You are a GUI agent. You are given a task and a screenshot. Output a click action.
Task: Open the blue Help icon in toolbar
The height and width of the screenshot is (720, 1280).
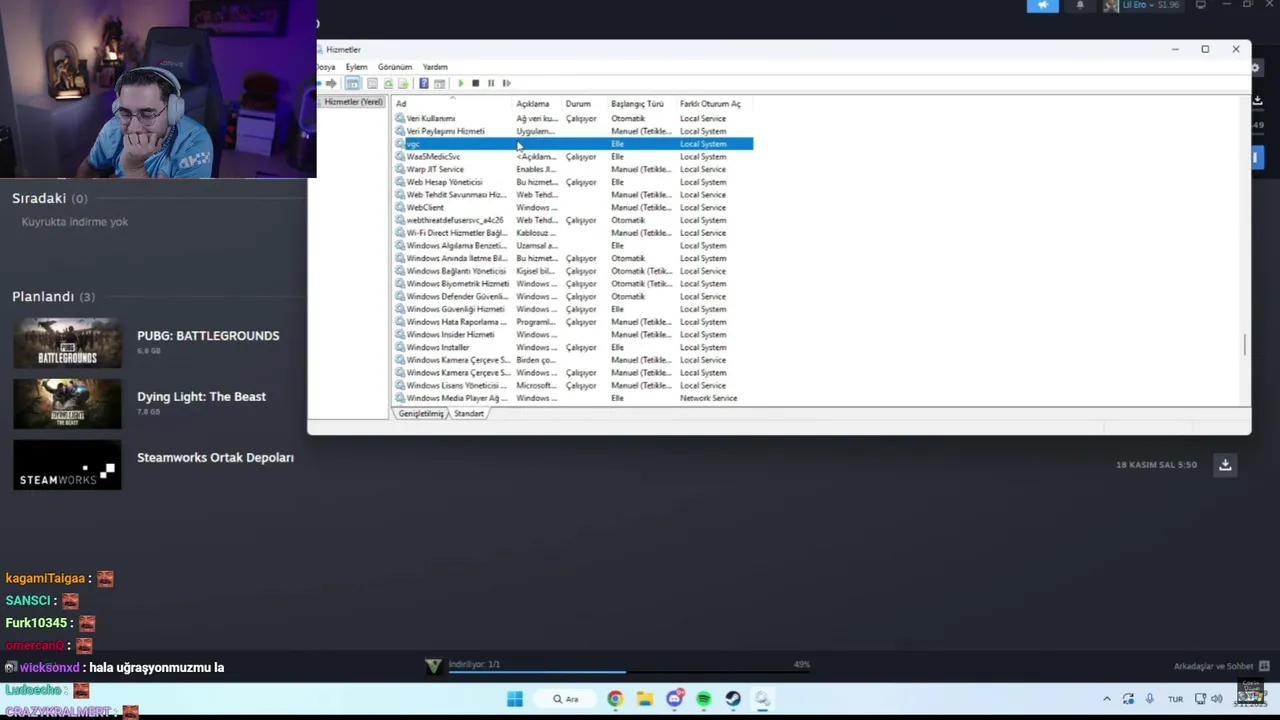coord(424,83)
